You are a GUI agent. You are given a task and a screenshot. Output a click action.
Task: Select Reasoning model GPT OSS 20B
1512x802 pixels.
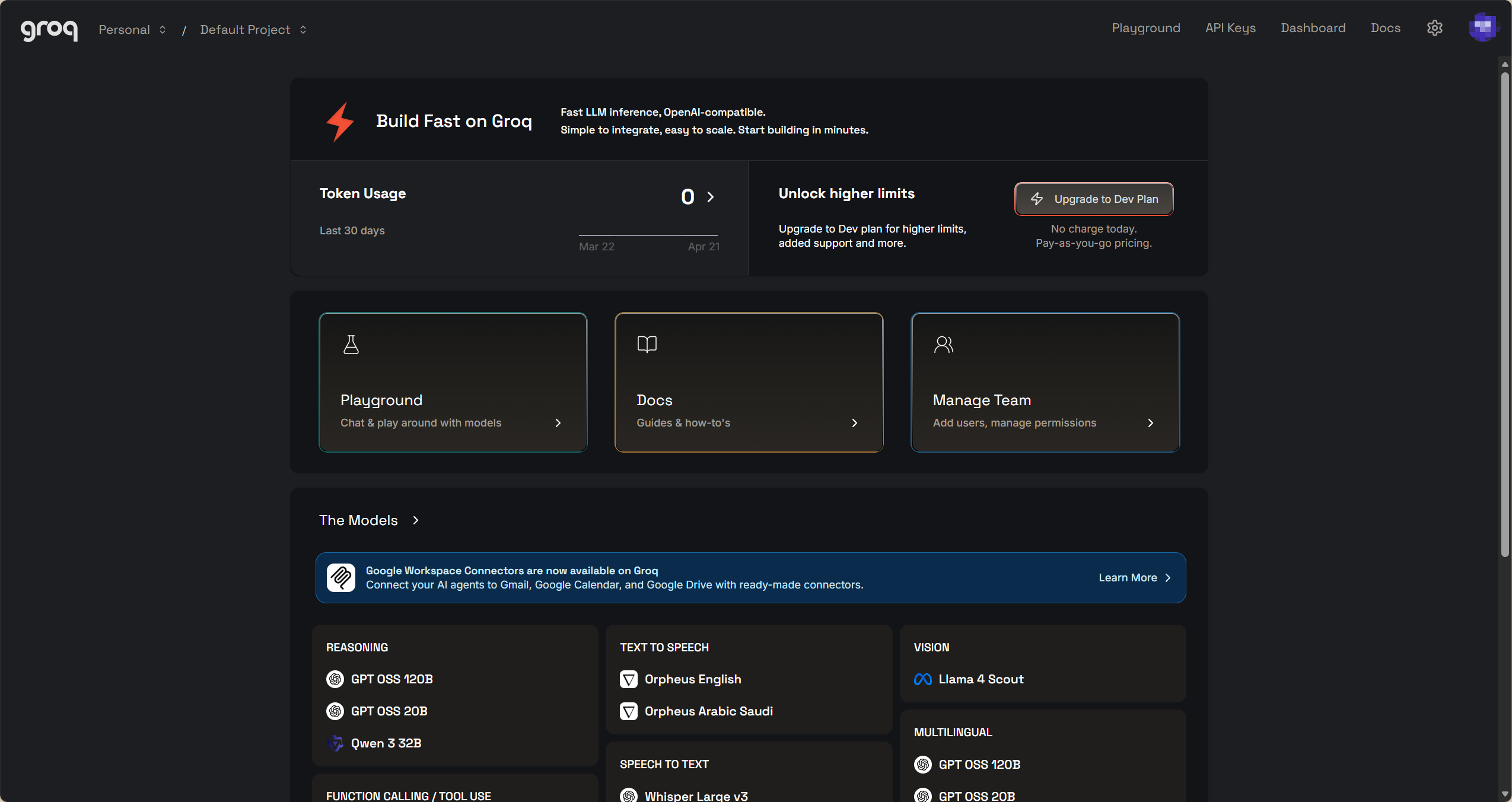click(x=389, y=711)
